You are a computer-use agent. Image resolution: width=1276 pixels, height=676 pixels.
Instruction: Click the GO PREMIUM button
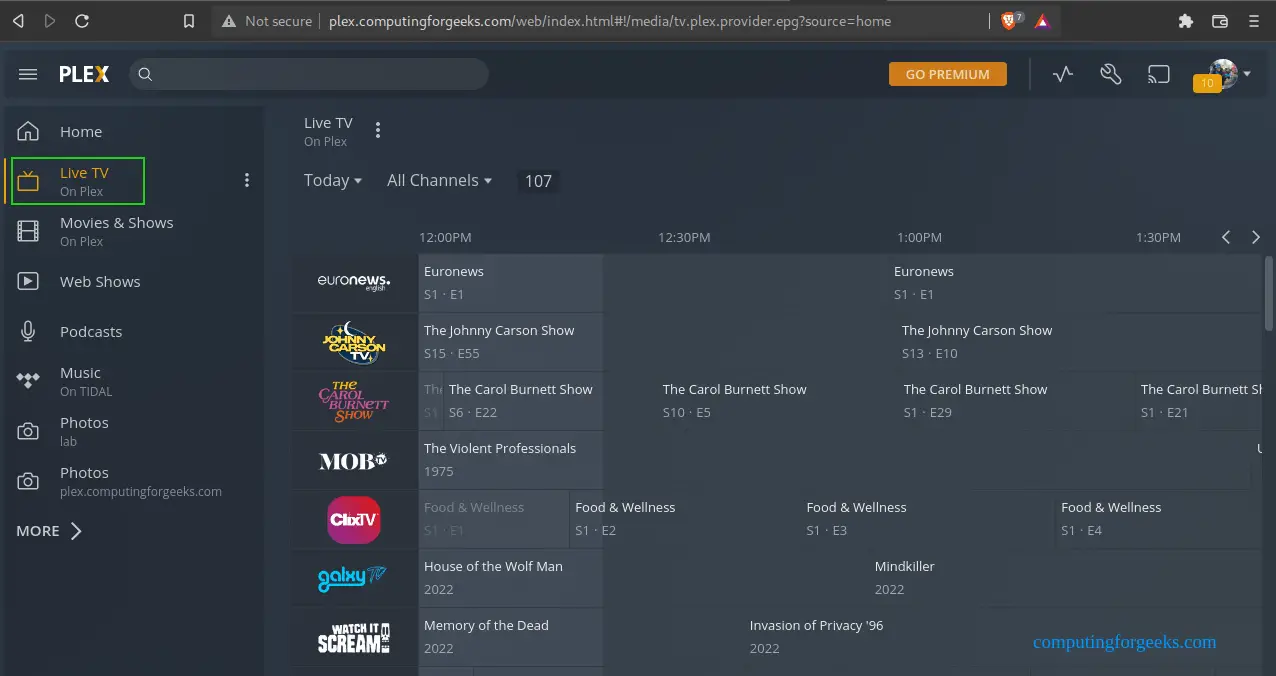(x=947, y=74)
